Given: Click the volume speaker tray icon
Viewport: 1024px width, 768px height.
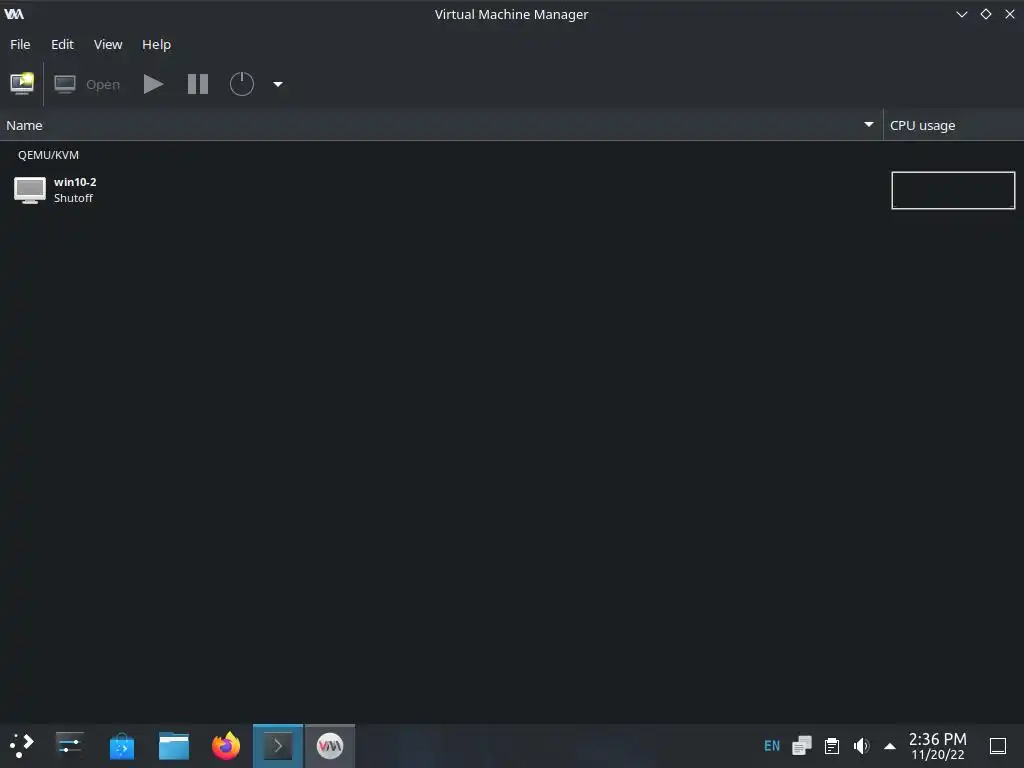Looking at the screenshot, I should click(x=862, y=746).
